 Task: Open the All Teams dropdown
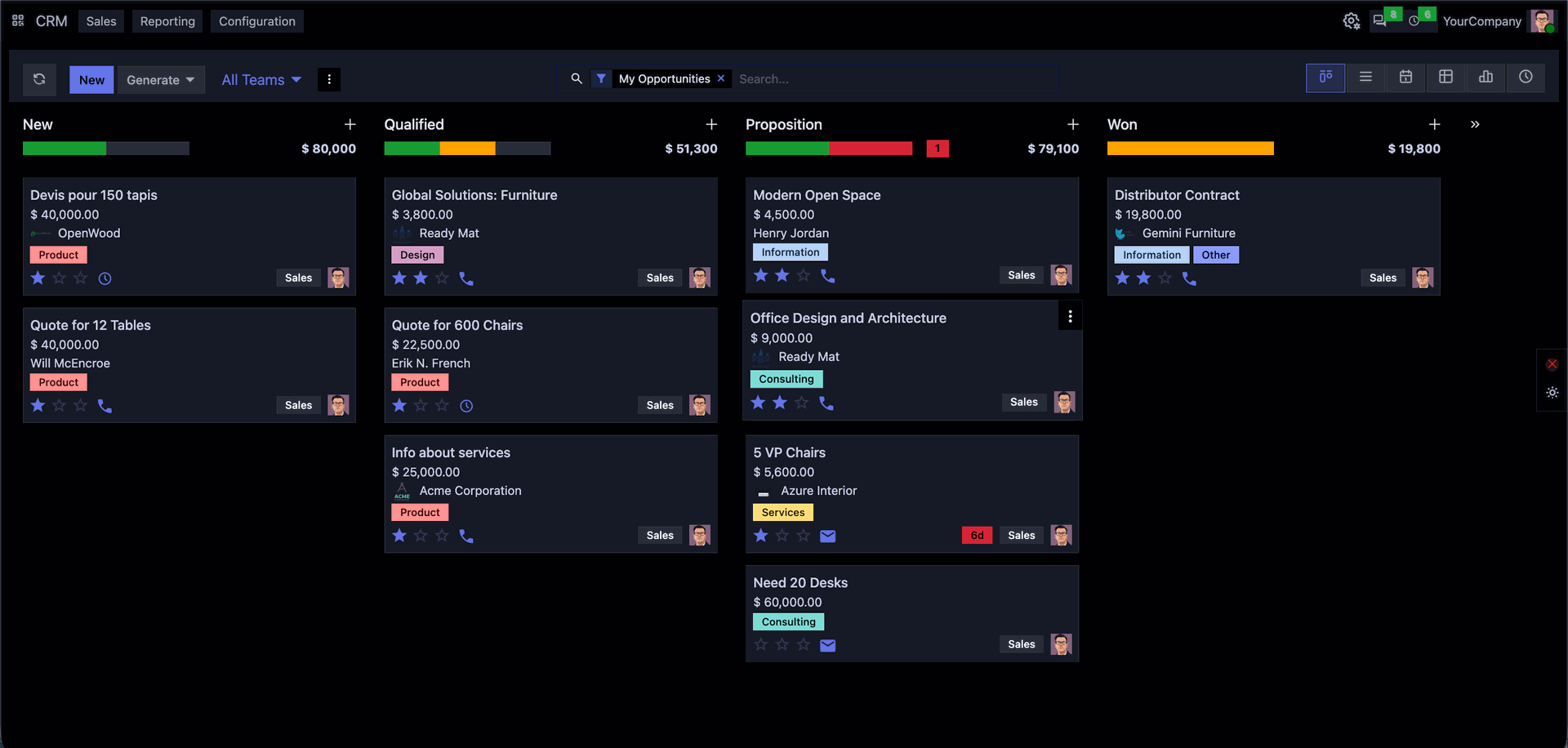click(x=261, y=80)
